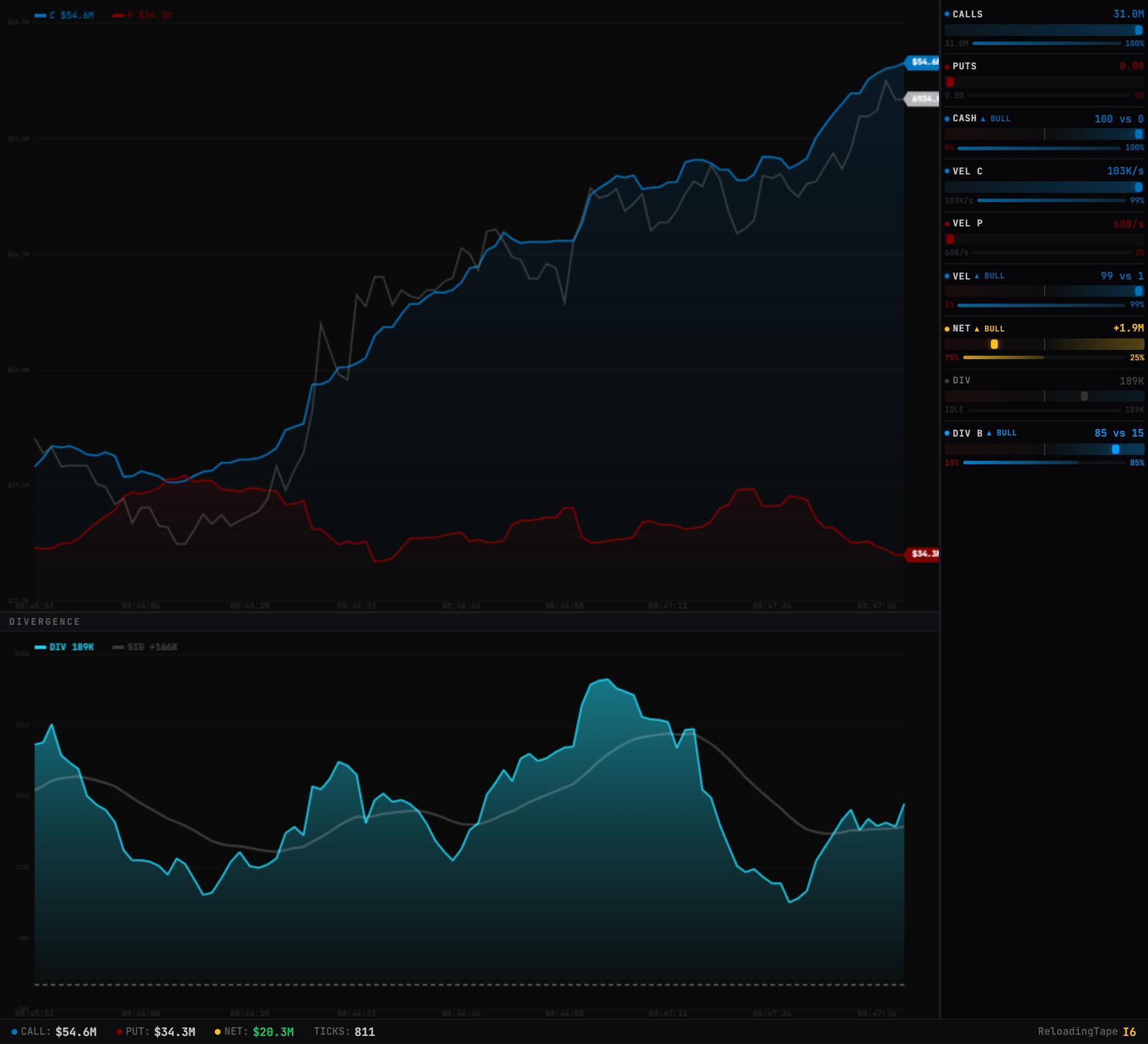Click the DIV B BULL triangle icon
Image resolution: width=1148 pixels, height=1044 pixels.
[989, 433]
